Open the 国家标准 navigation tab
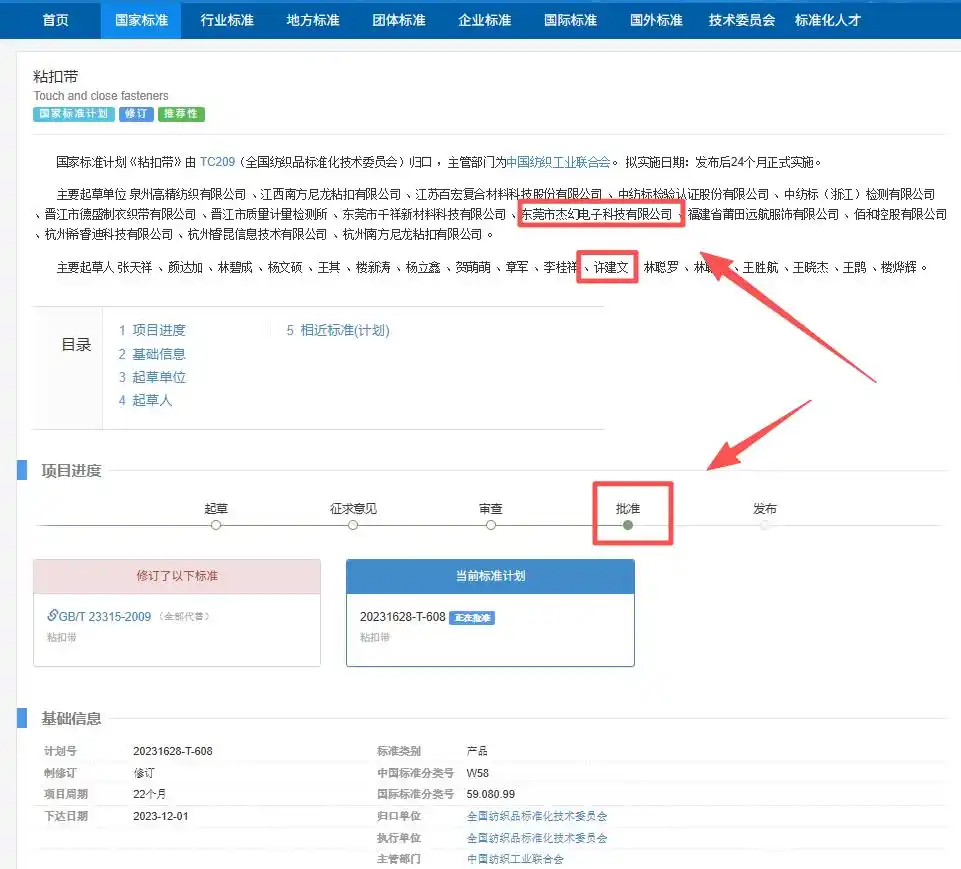961x869 pixels. click(141, 20)
